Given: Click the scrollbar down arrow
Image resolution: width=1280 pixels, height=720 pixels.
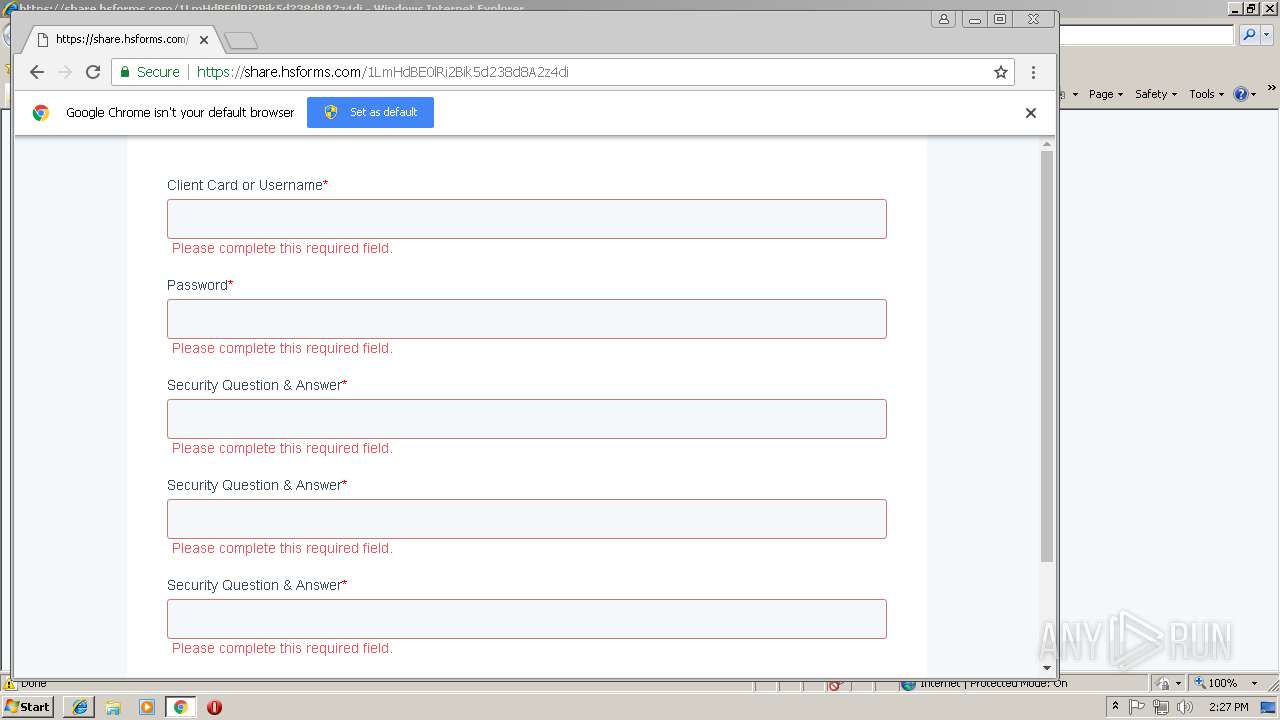Looking at the screenshot, I should [x=1047, y=668].
